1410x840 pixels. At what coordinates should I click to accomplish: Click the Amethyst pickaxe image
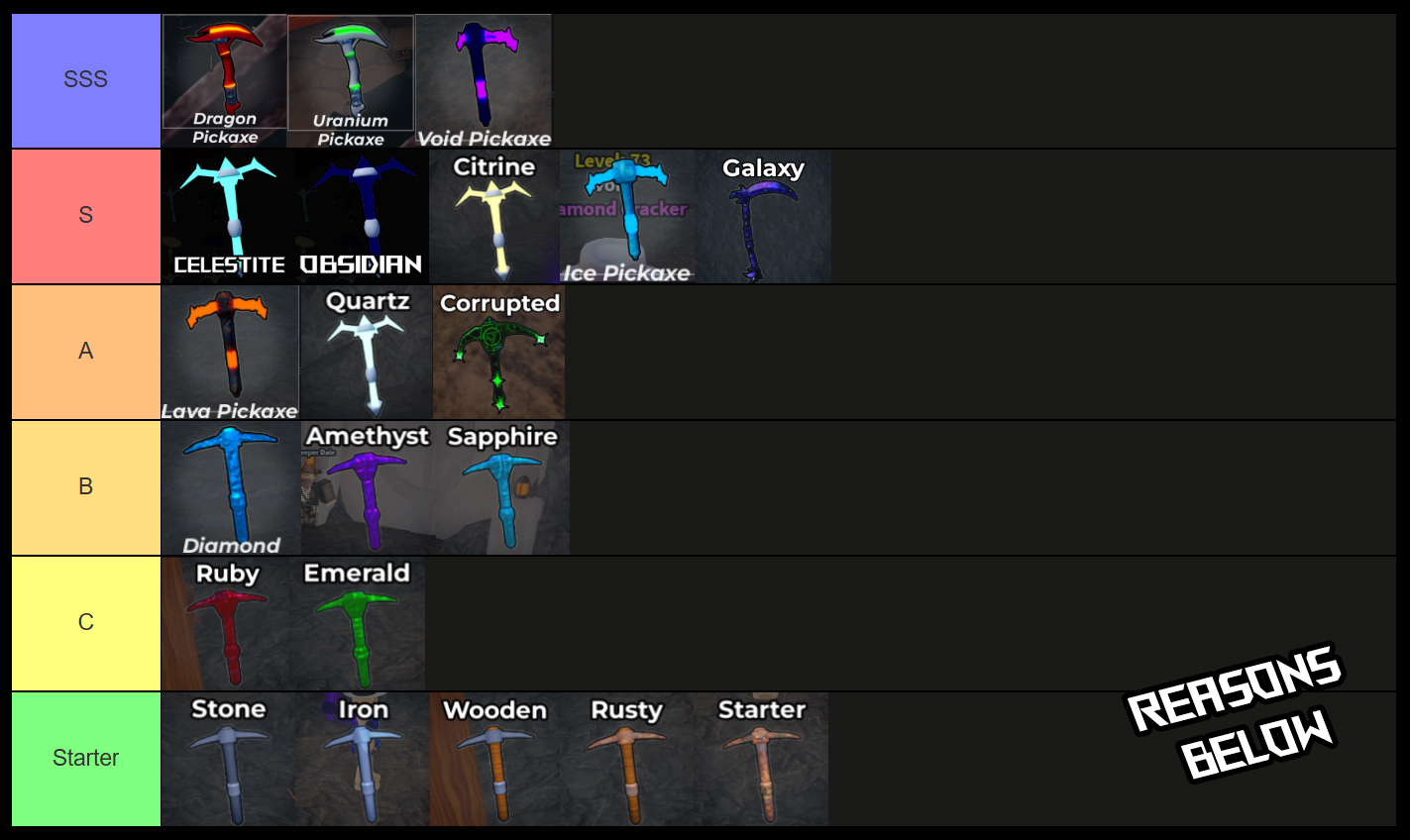point(368,488)
